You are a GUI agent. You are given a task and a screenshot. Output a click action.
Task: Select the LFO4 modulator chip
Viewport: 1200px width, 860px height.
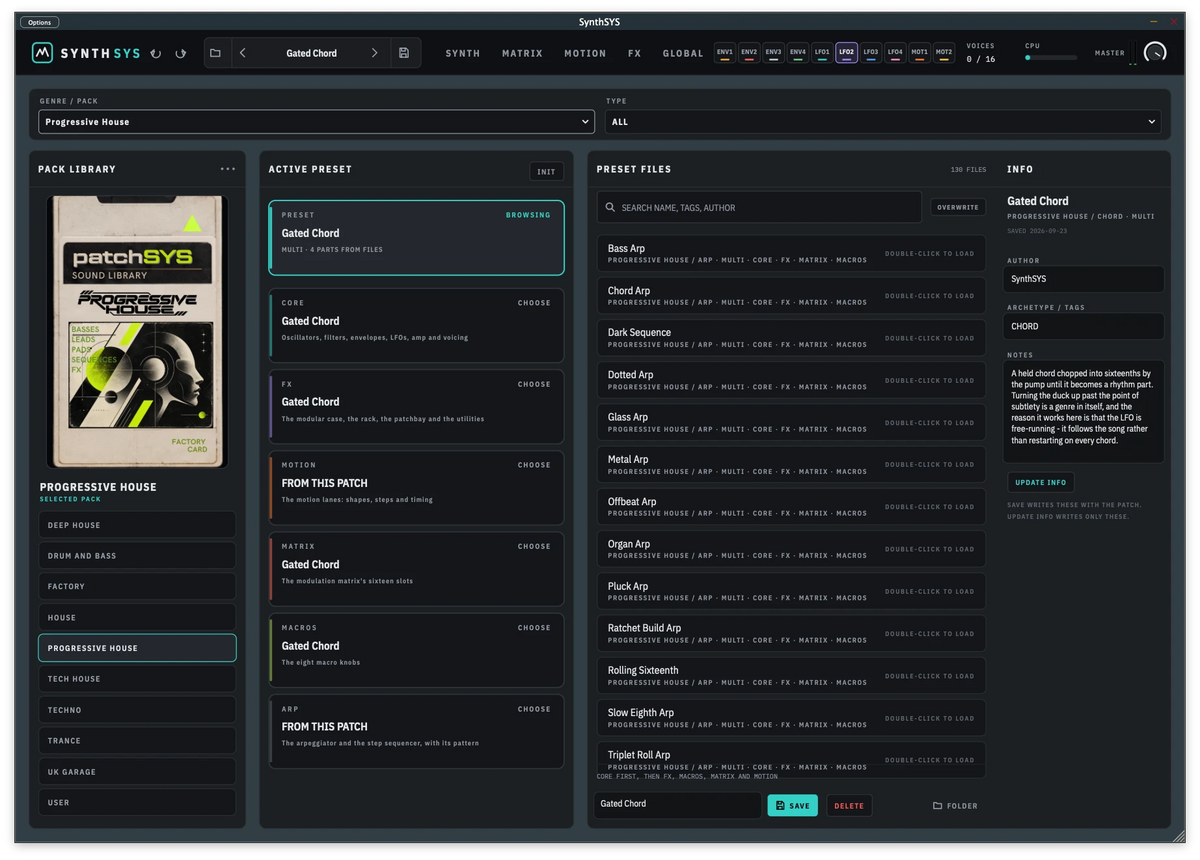pos(895,53)
